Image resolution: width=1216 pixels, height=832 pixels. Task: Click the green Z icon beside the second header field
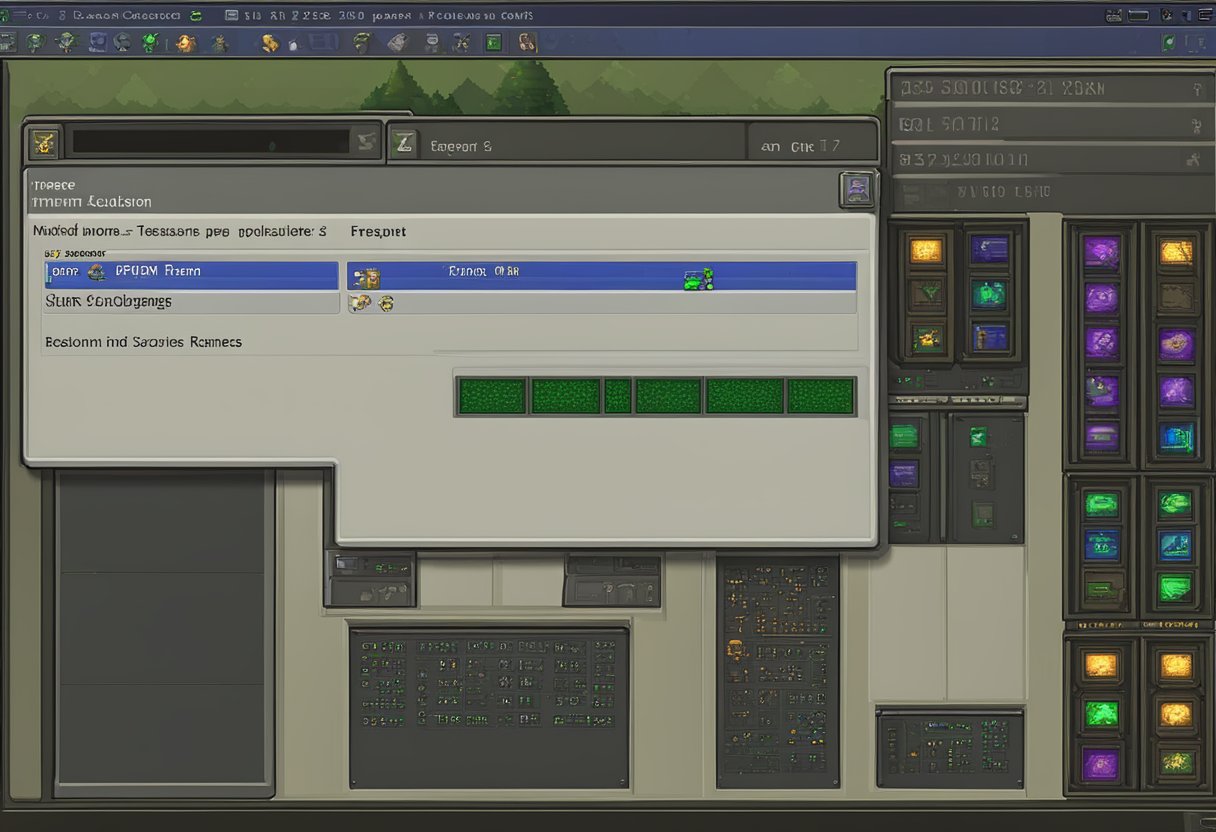coord(403,143)
